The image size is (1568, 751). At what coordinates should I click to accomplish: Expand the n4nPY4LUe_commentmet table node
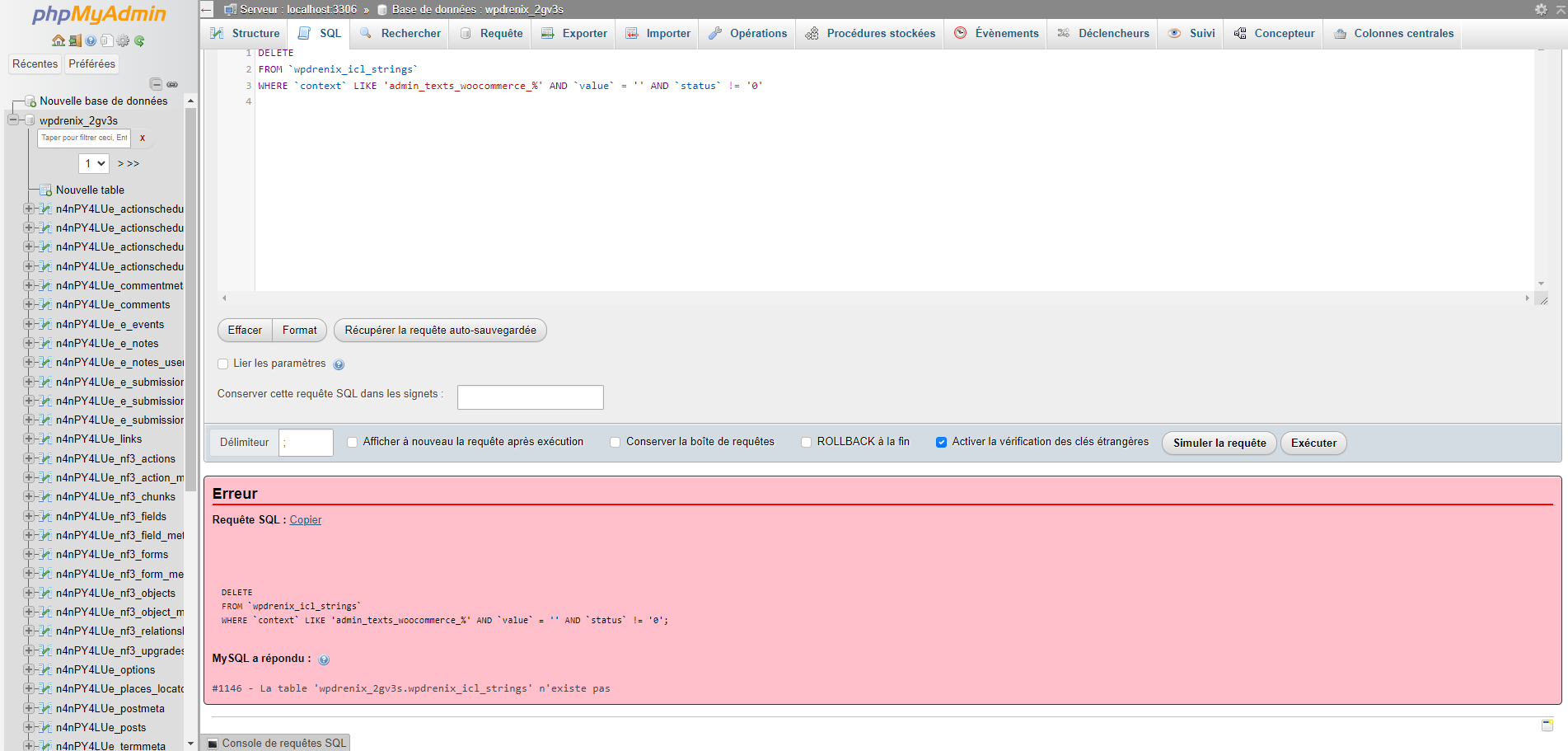(29, 286)
